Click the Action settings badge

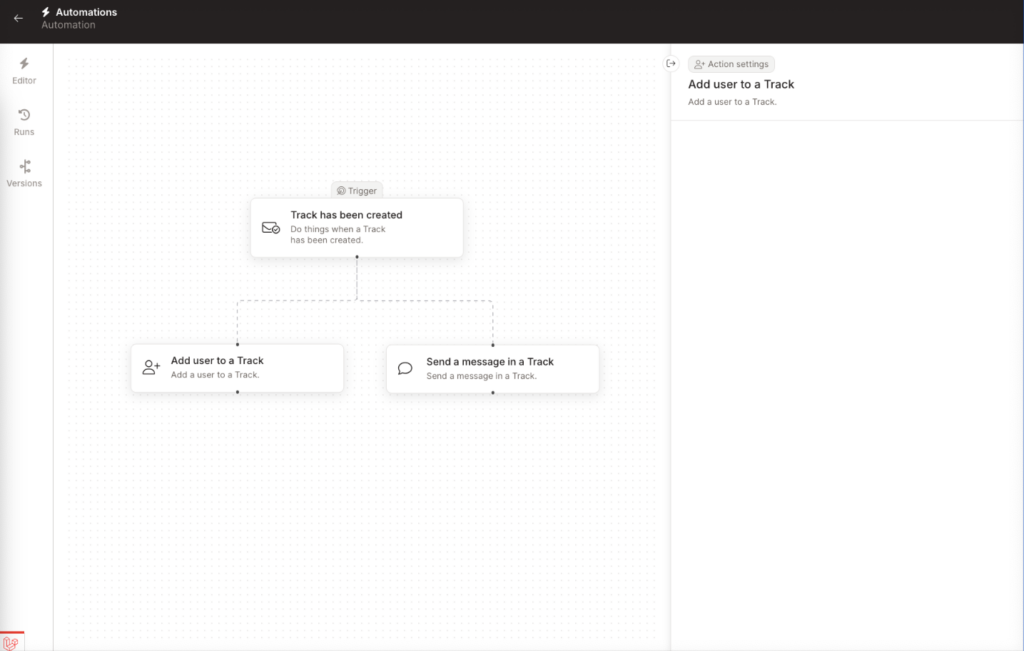[731, 64]
